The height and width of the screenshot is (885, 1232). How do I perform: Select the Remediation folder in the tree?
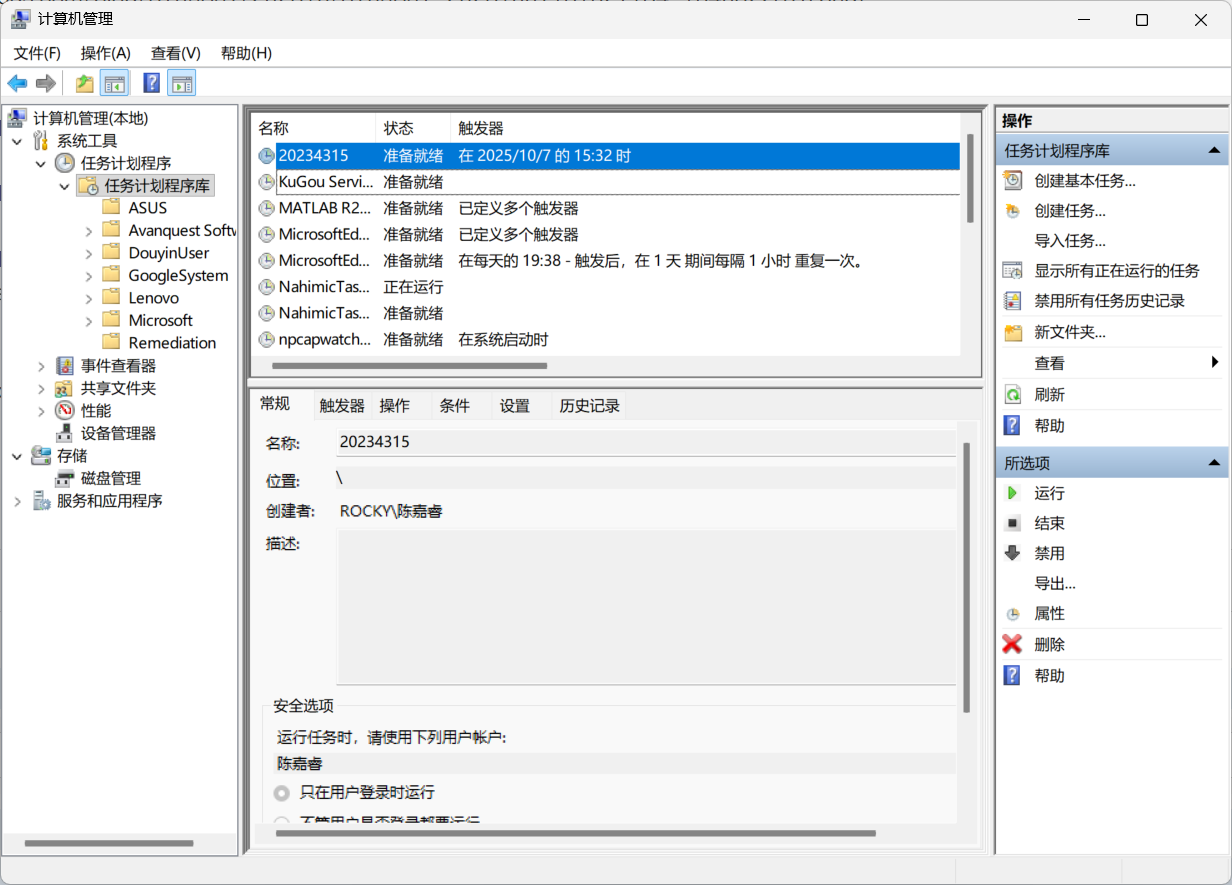pos(172,343)
